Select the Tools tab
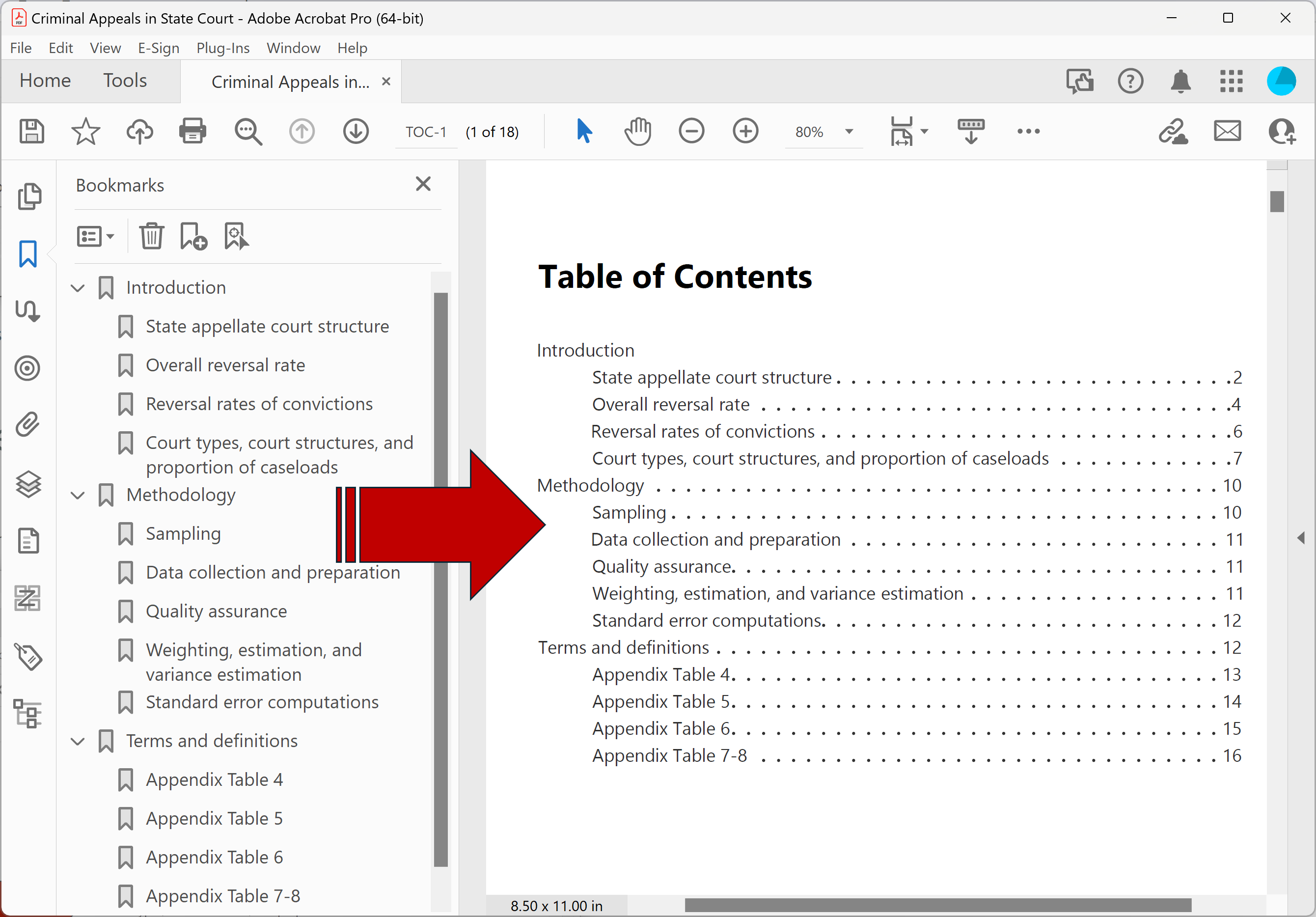1316x917 pixels. click(124, 82)
